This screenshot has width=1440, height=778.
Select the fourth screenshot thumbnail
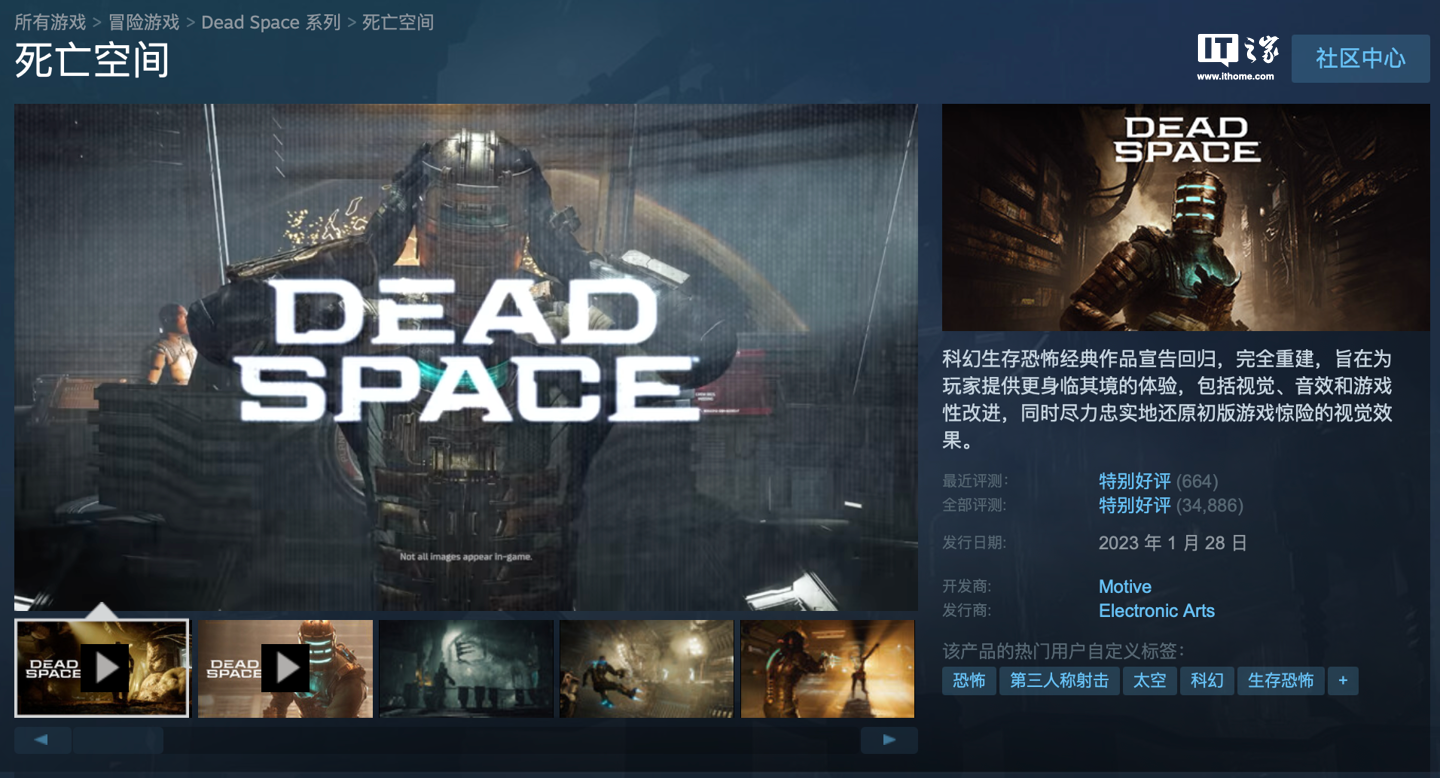coord(647,668)
